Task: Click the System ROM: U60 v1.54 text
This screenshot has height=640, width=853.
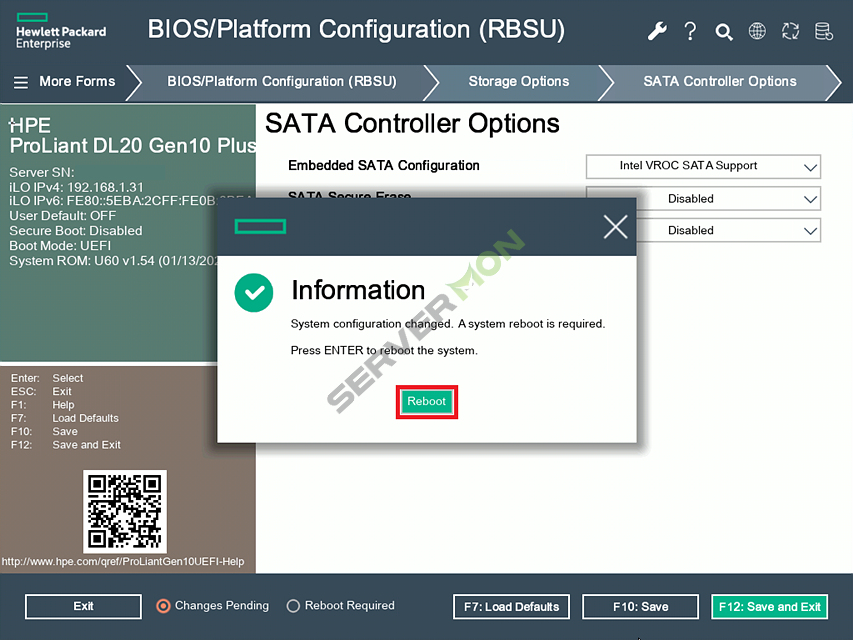Action: [x=113, y=261]
